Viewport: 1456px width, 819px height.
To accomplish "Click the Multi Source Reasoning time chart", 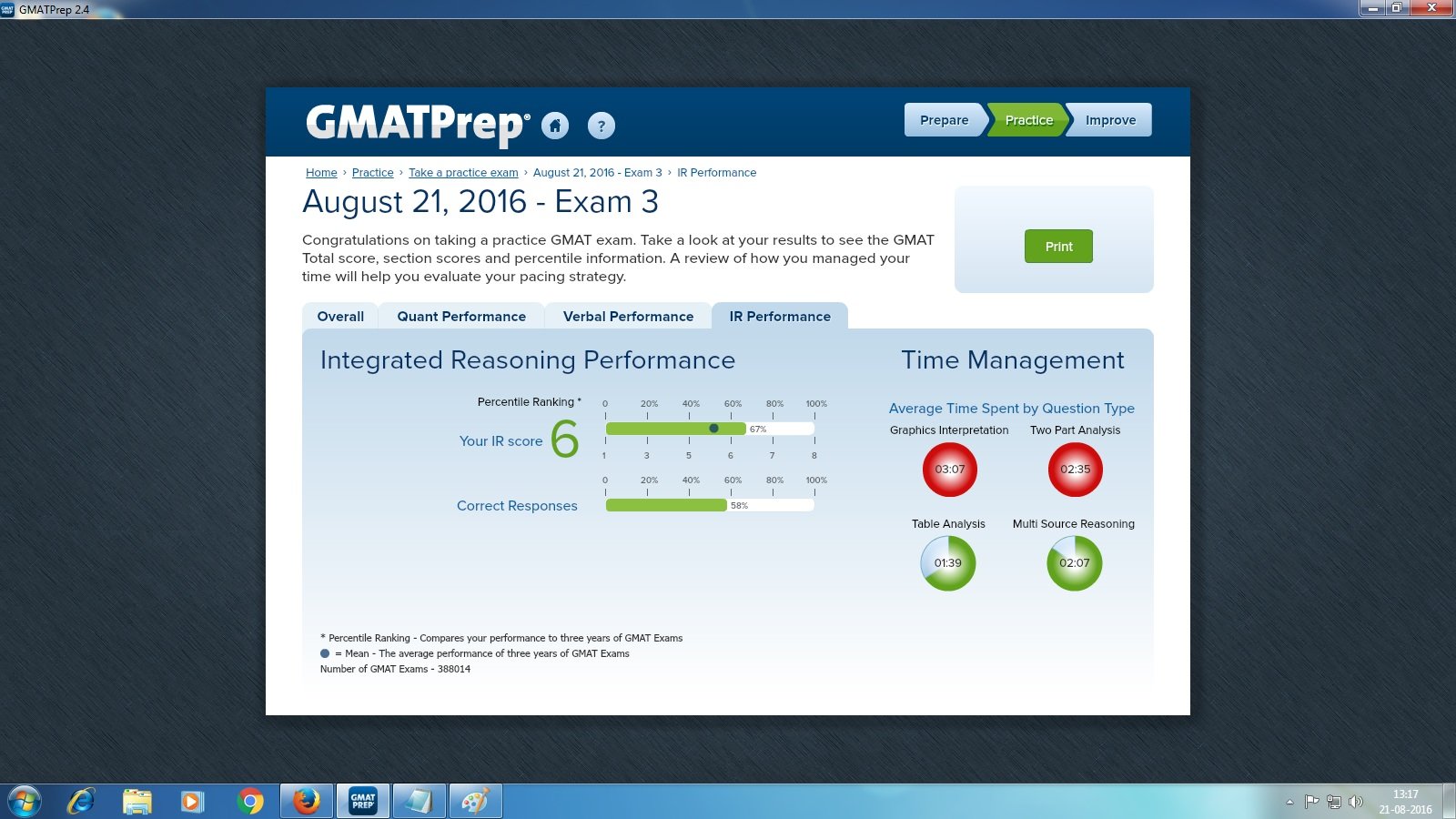I will [x=1074, y=563].
